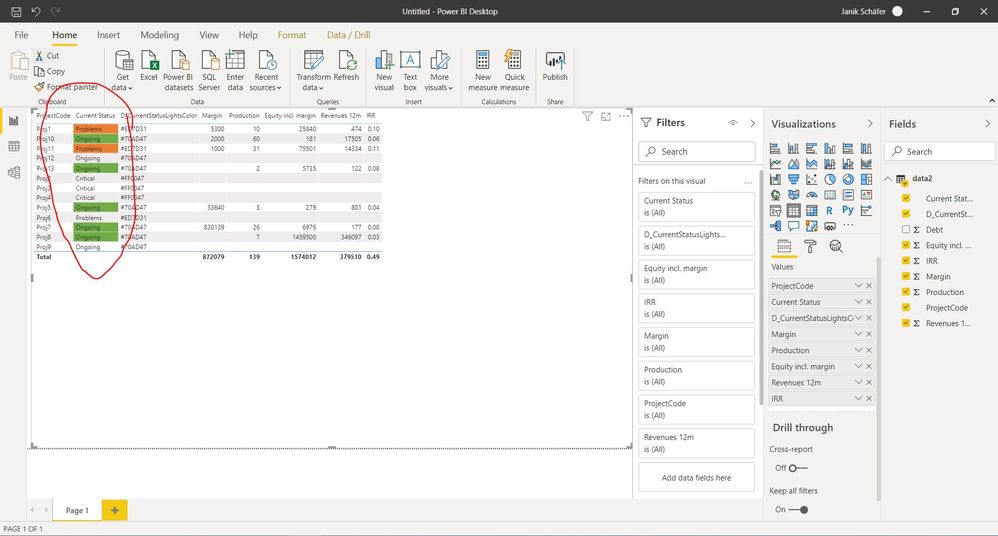Open the File menu
The height and width of the screenshot is (536, 998).
point(22,35)
